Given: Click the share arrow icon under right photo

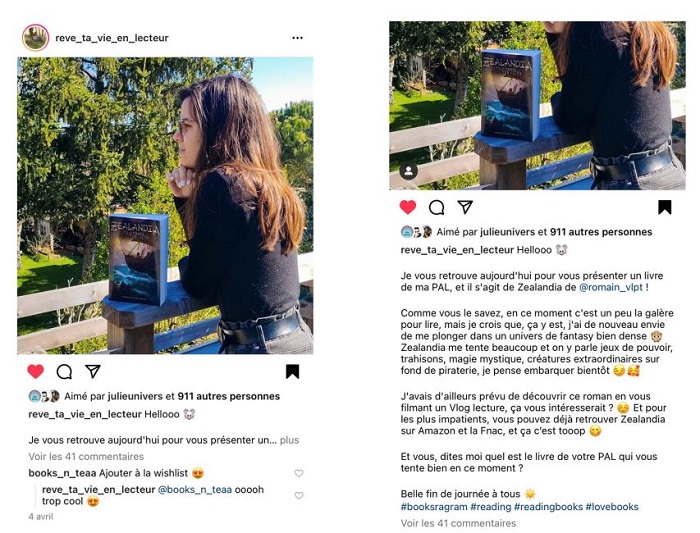Looking at the screenshot, I should (x=465, y=207).
